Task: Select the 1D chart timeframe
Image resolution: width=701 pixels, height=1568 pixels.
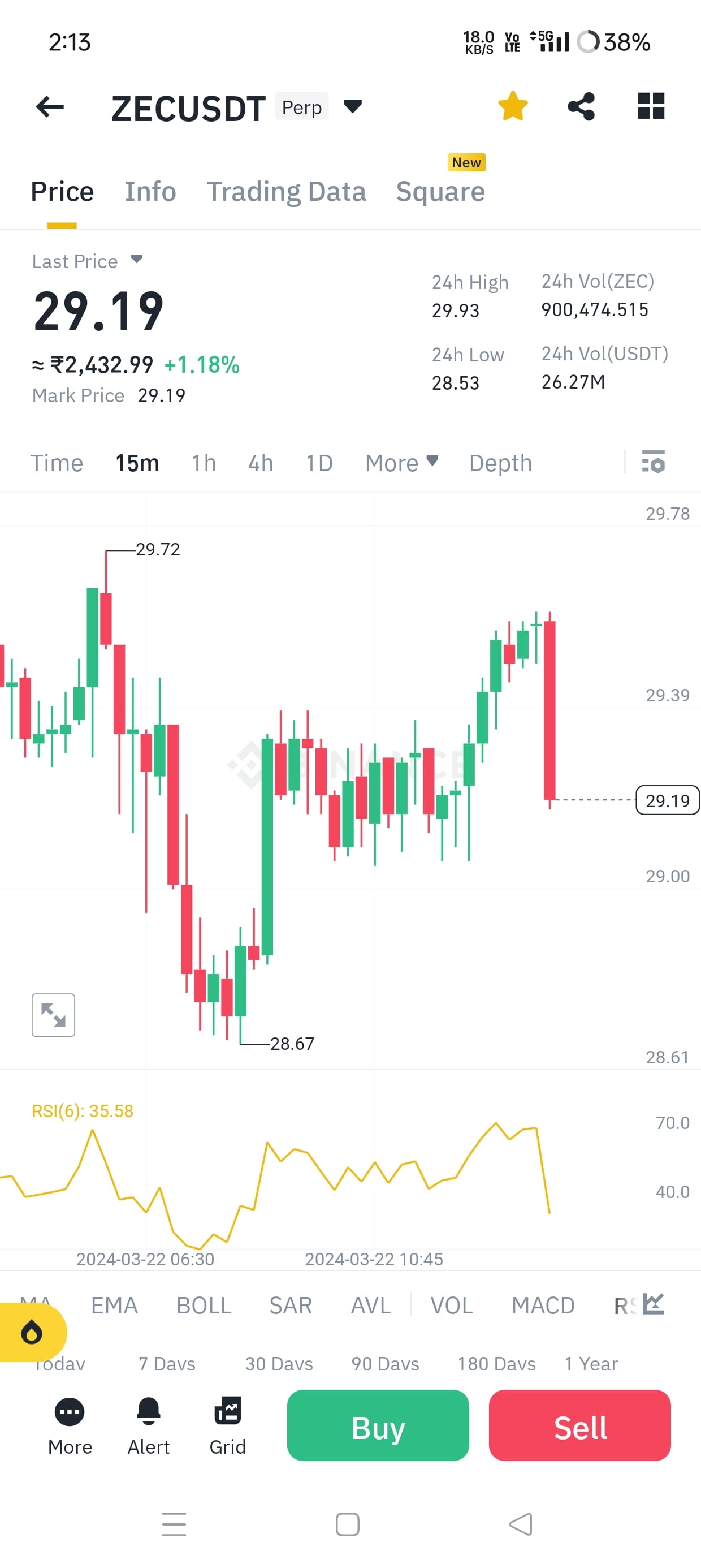Action: [318, 463]
